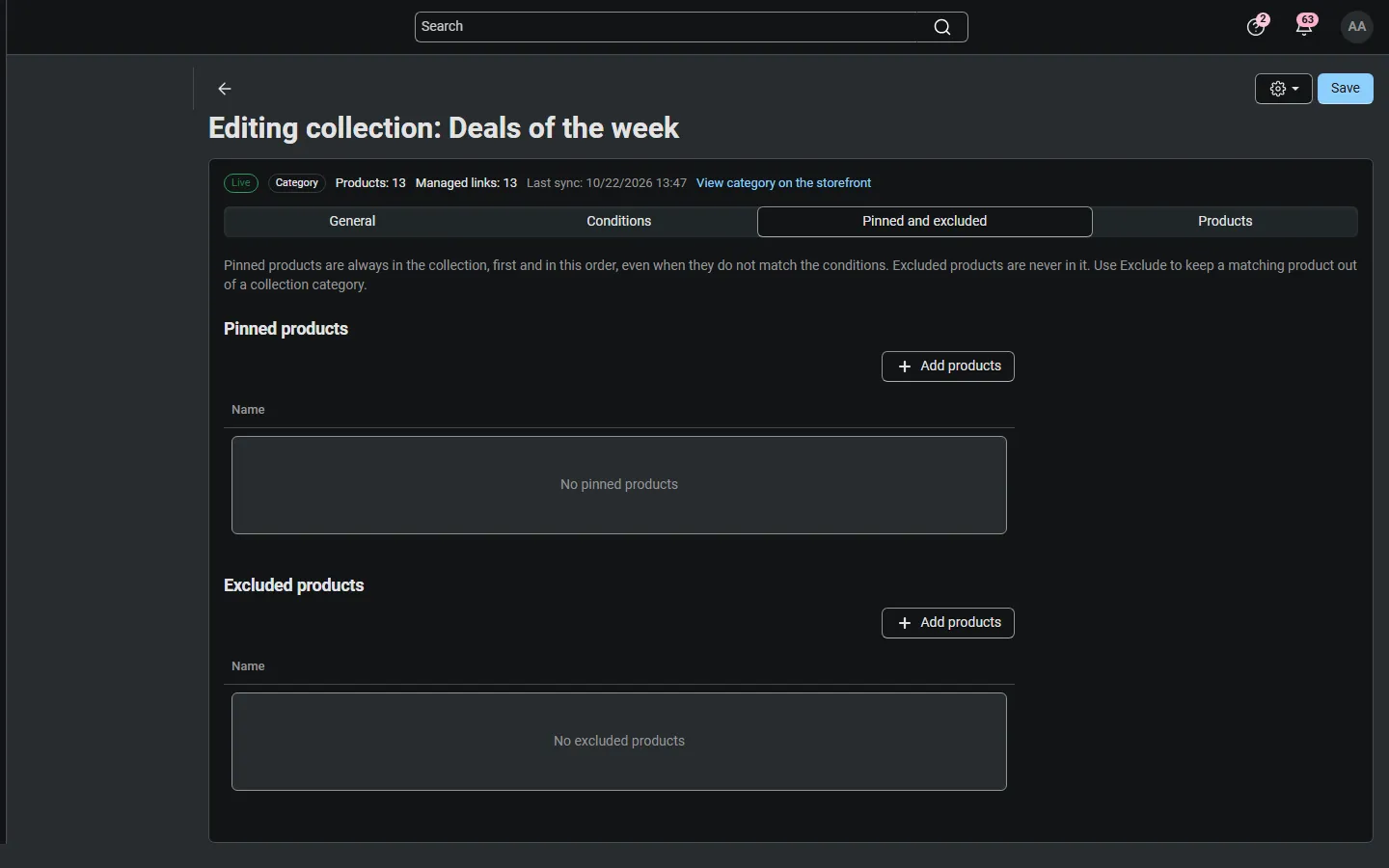
Task: Click the Category badge
Action: [x=297, y=183]
